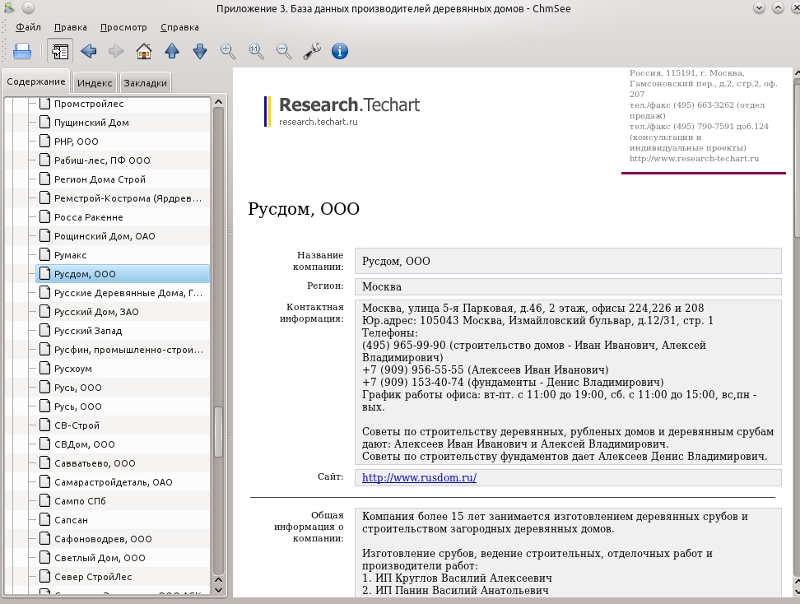
Task: Select Север СтройЛес entry
Action: 93,576
